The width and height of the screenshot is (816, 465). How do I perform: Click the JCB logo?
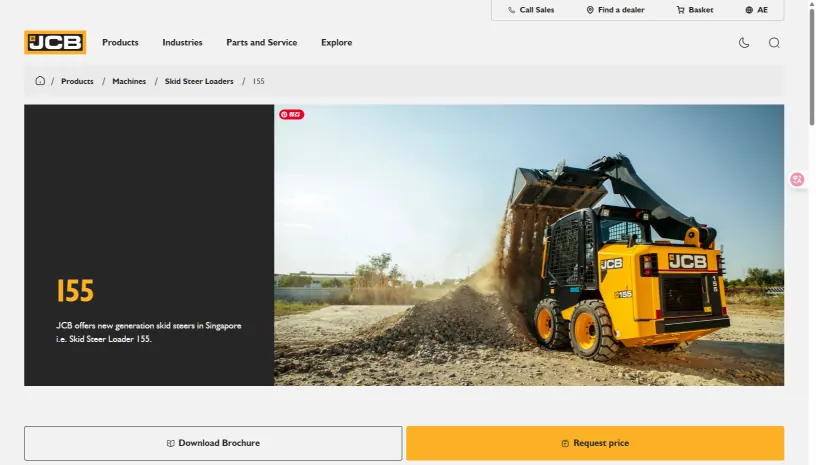55,42
